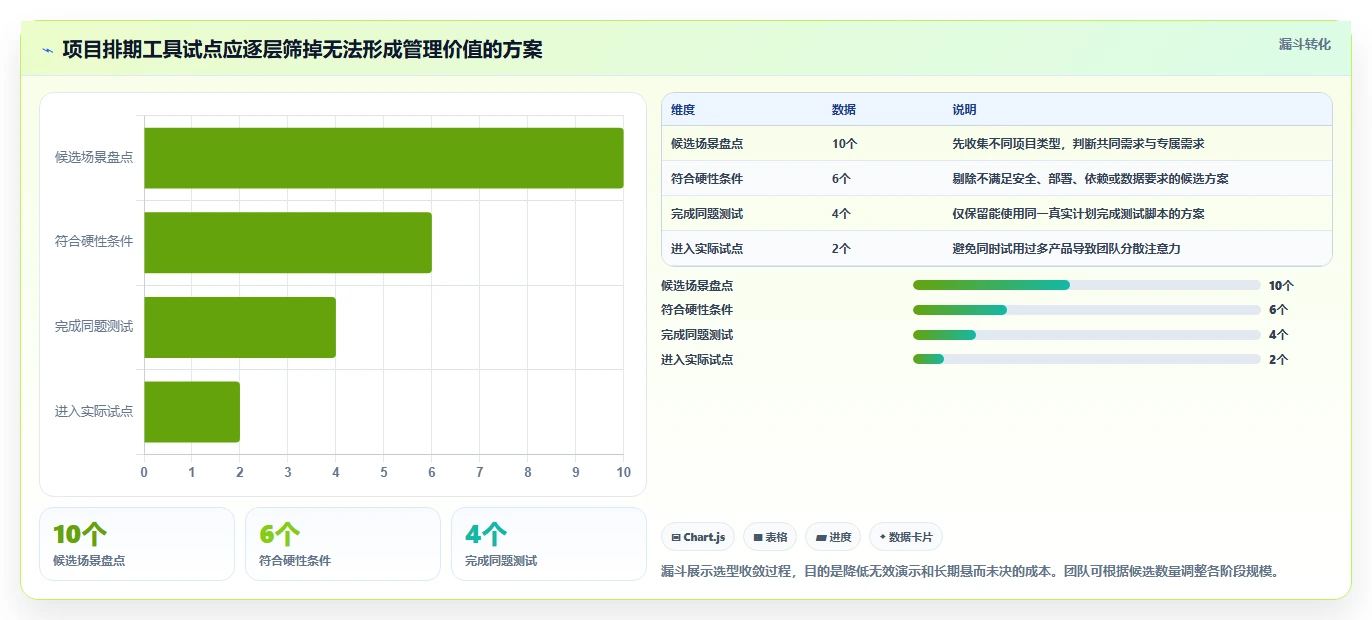Click the 候选场景盘点 progress bar

click(x=1087, y=285)
